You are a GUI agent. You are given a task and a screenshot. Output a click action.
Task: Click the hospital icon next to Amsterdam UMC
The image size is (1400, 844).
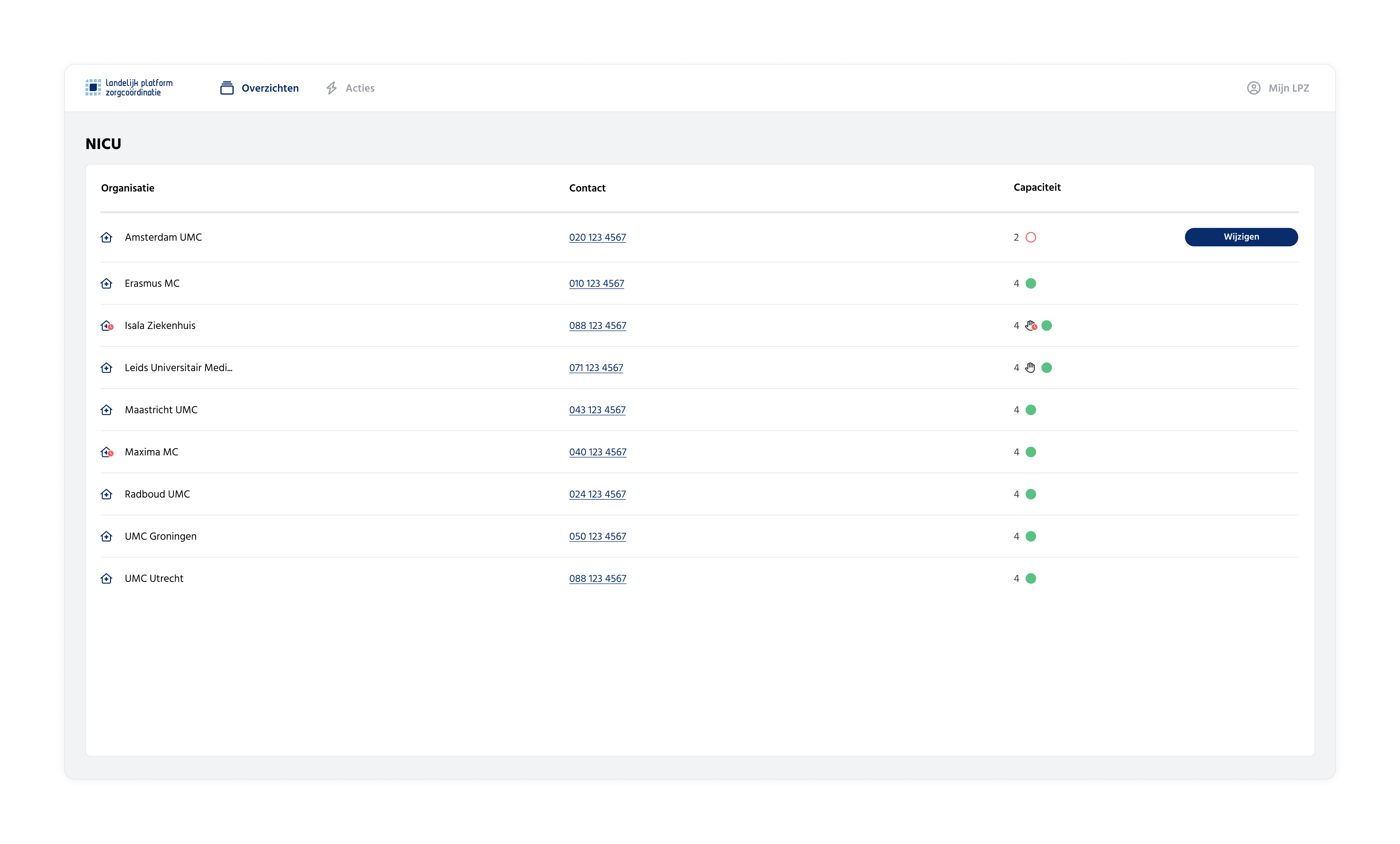coord(106,237)
